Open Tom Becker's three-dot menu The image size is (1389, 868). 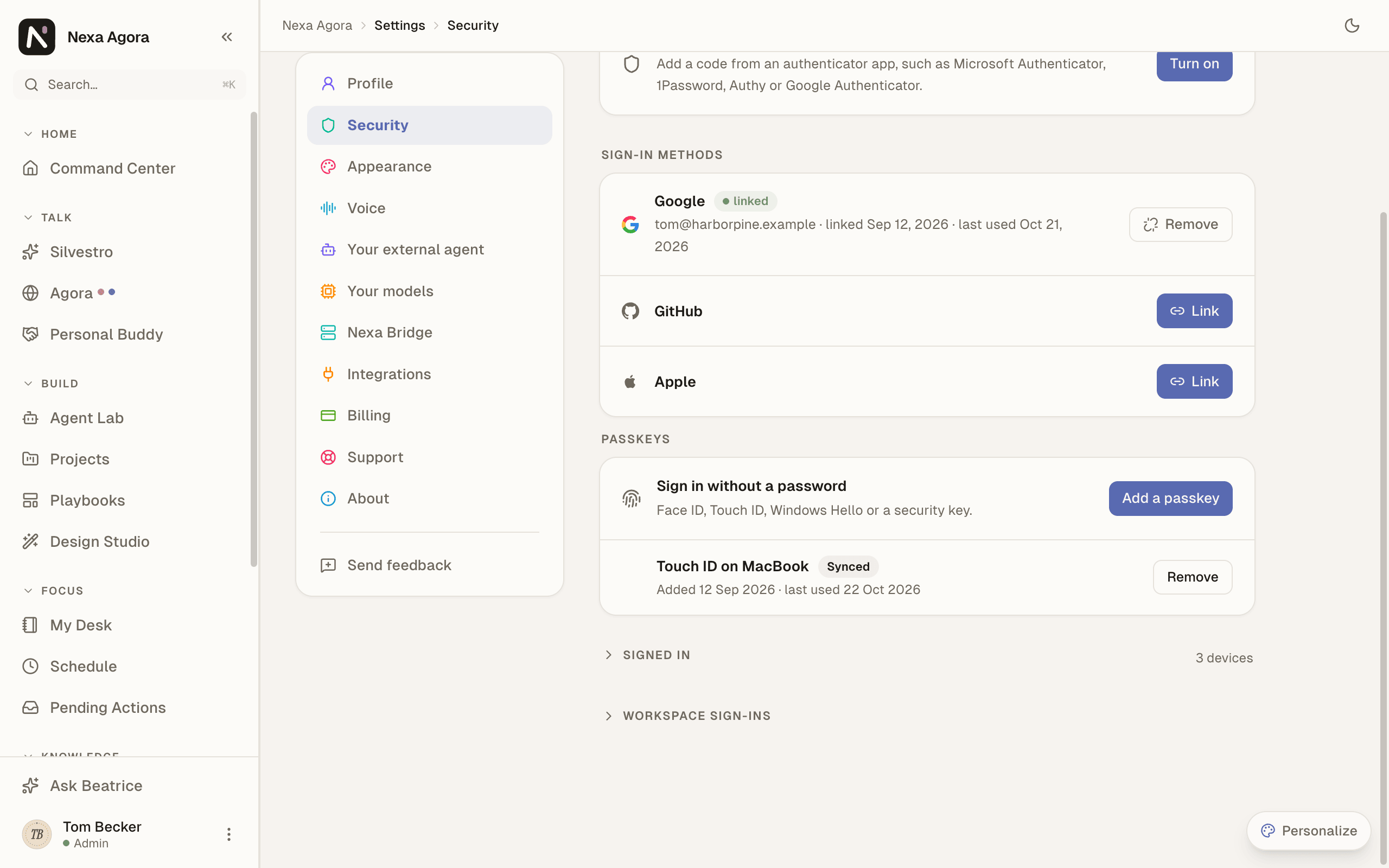point(228,834)
